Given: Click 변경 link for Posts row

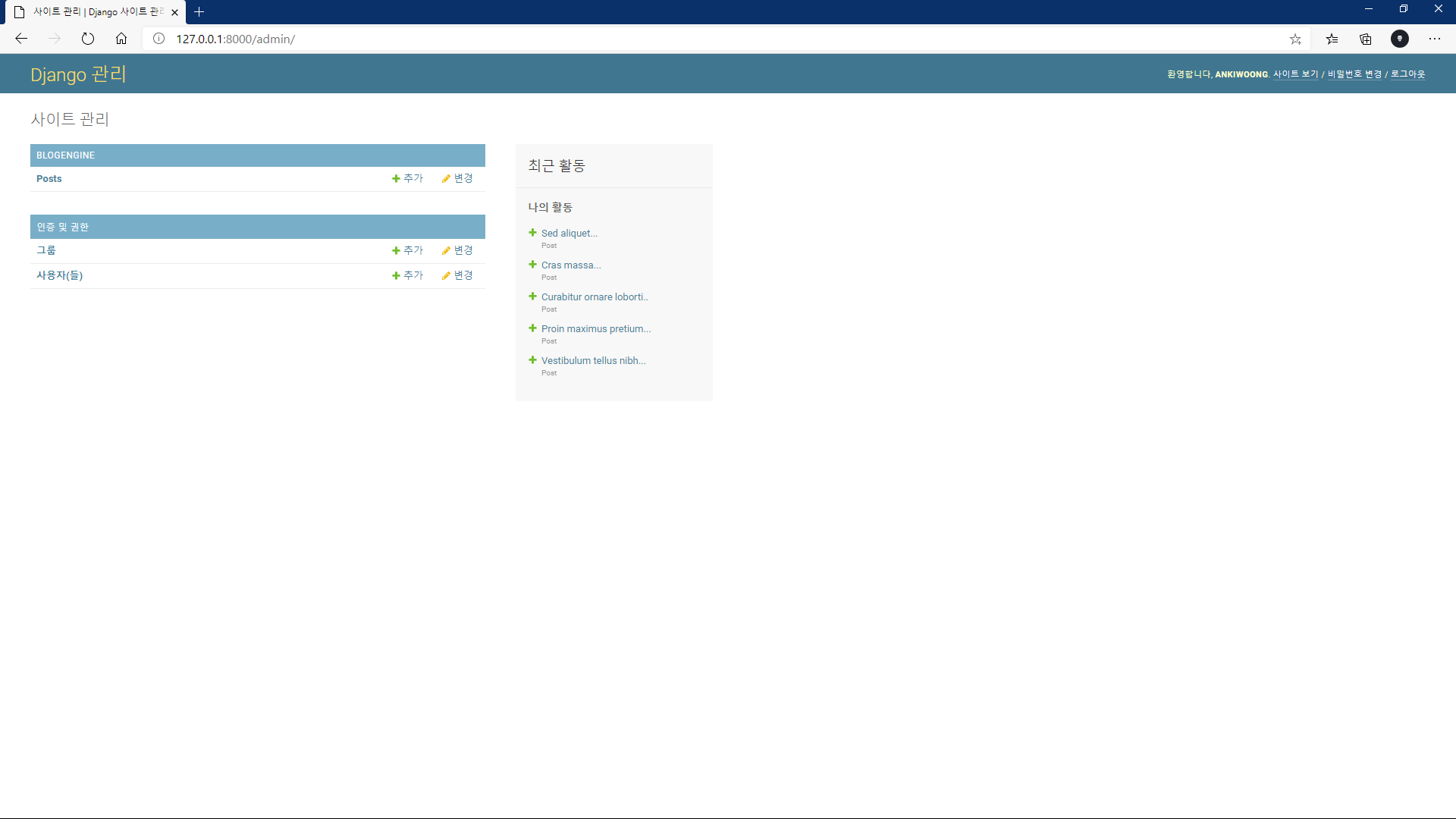Looking at the screenshot, I should [457, 178].
